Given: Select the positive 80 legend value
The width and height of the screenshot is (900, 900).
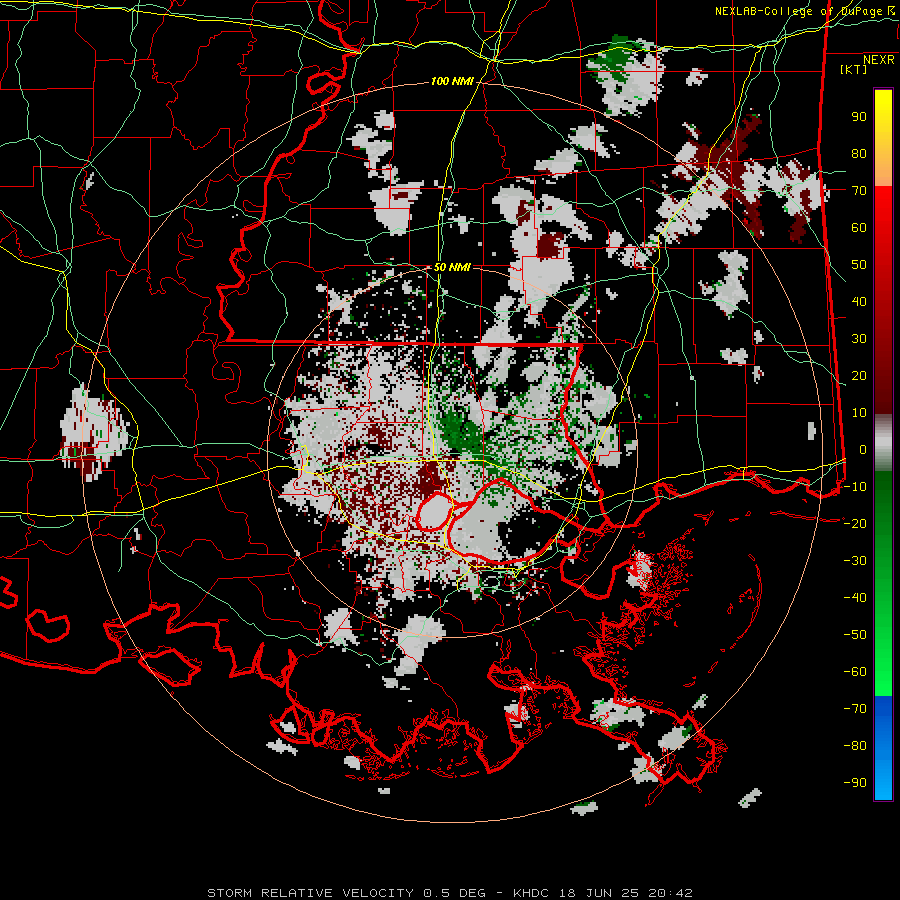Looking at the screenshot, I should (x=859, y=154).
